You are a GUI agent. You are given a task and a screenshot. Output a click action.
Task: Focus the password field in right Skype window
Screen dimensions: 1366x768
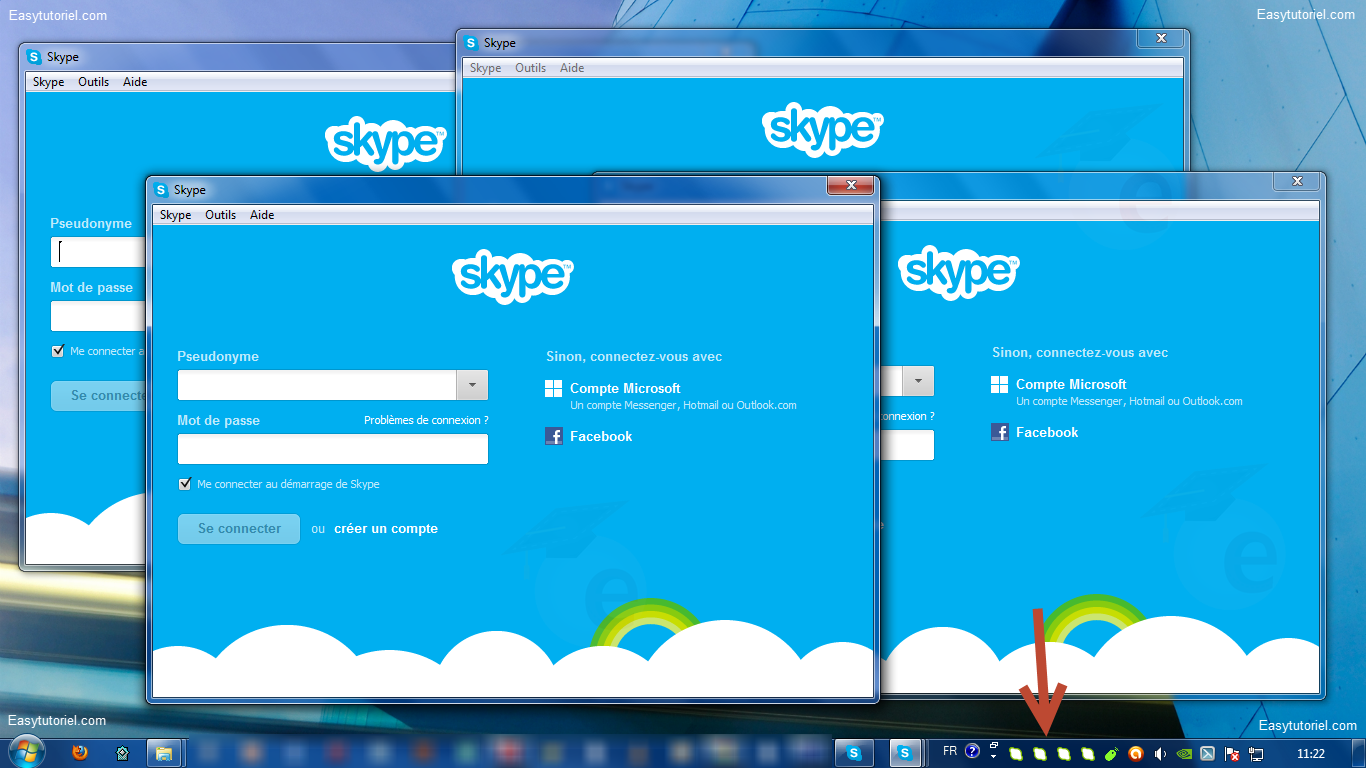pyautogui.click(x=907, y=445)
